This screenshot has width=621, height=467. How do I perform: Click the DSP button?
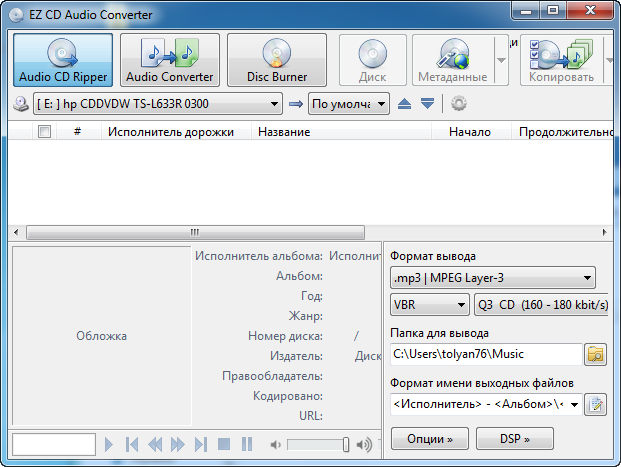(516, 438)
